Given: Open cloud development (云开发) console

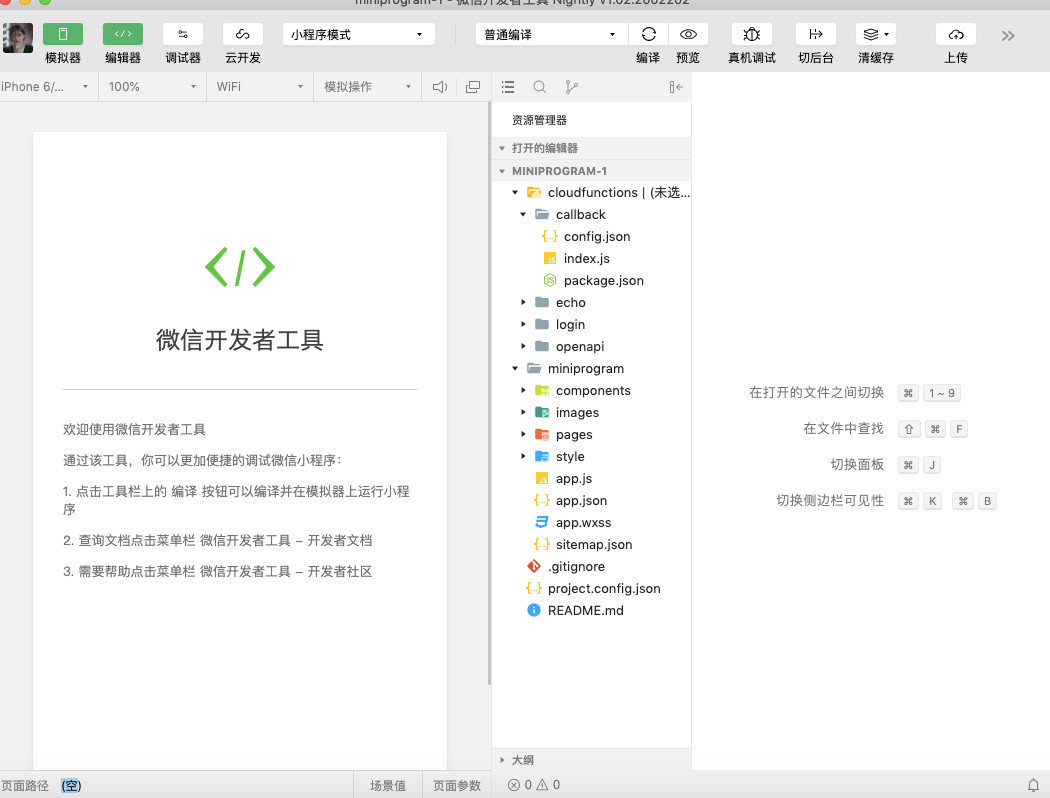Looking at the screenshot, I should point(242,34).
